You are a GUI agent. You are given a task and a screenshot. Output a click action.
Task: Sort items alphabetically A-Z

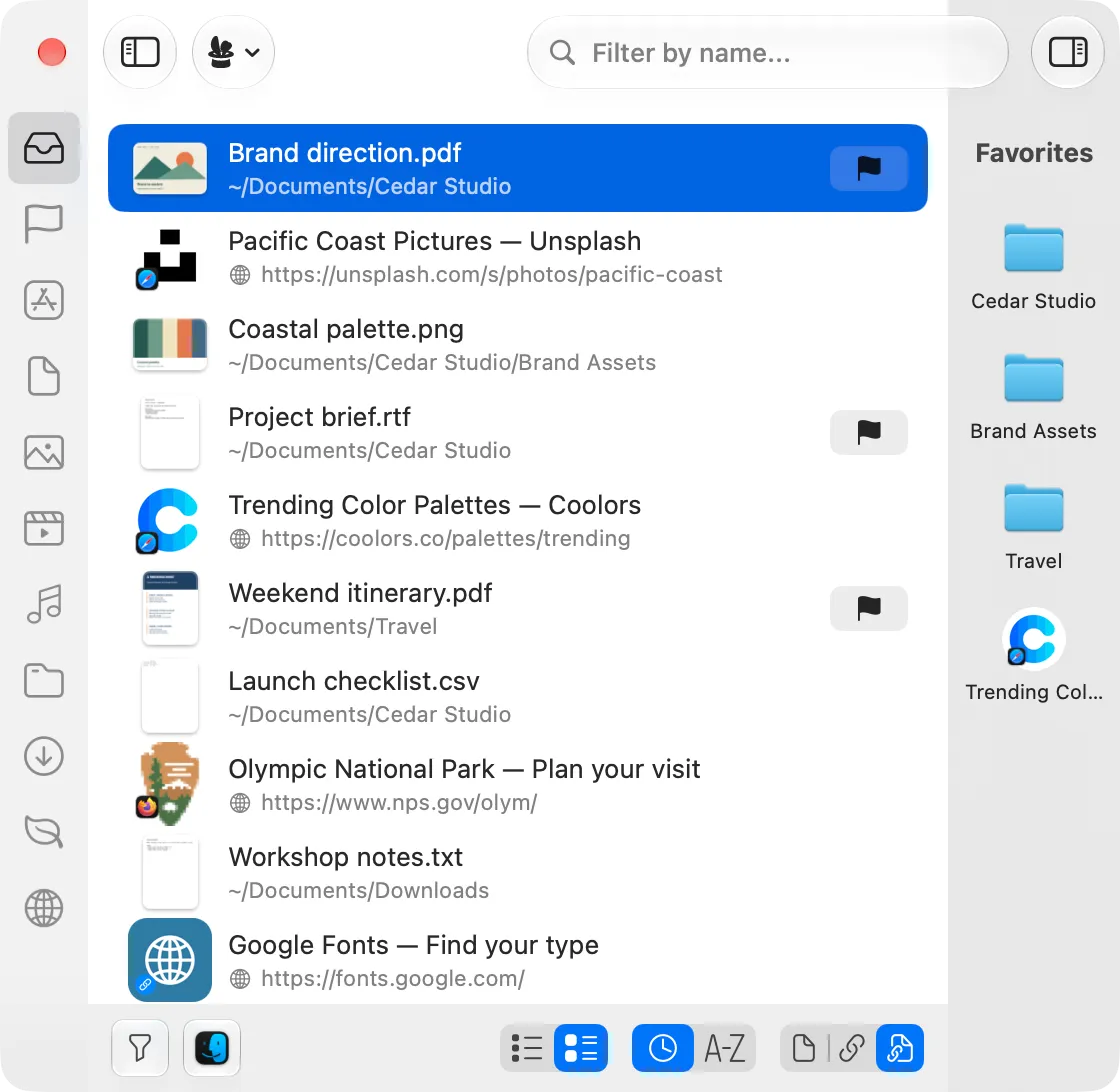coord(724,1048)
